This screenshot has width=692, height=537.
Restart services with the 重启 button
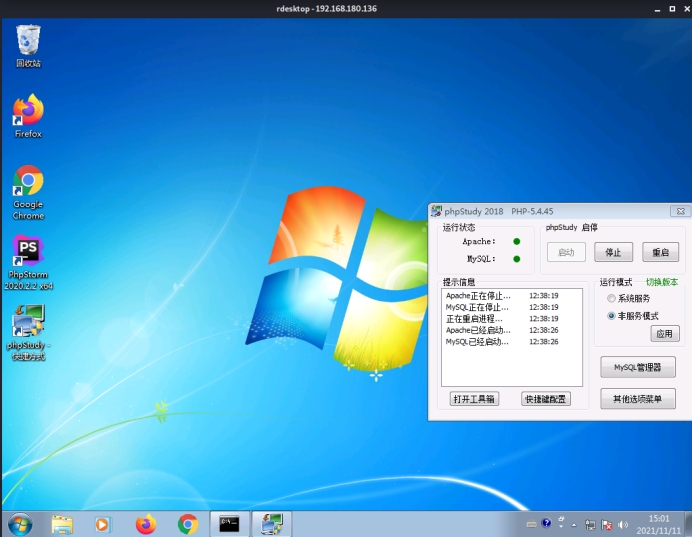661,252
